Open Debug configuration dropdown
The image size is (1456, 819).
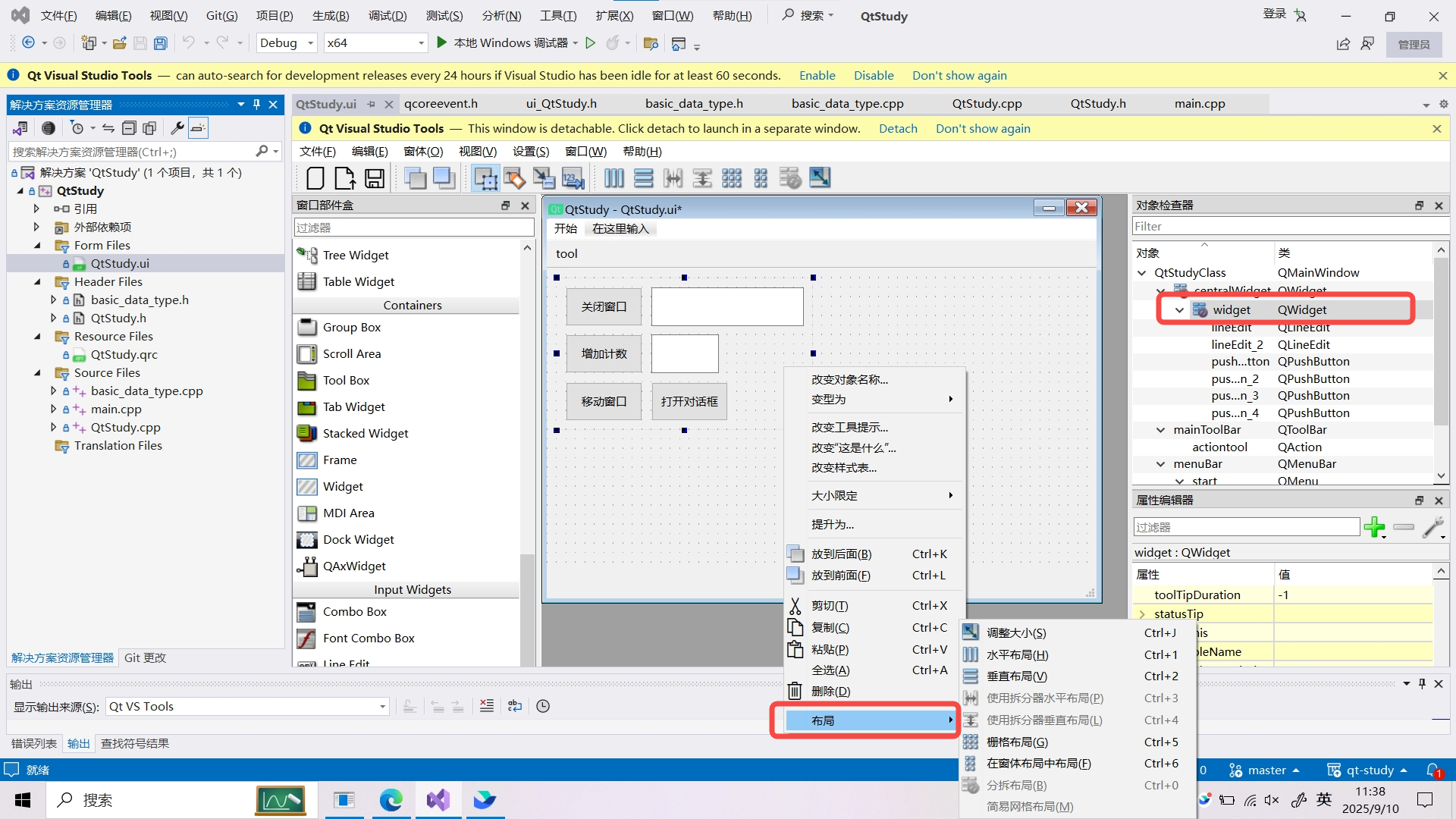287,43
